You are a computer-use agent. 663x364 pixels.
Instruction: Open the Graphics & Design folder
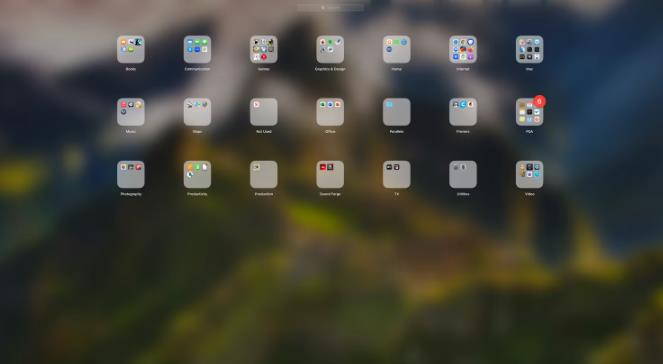(x=330, y=49)
